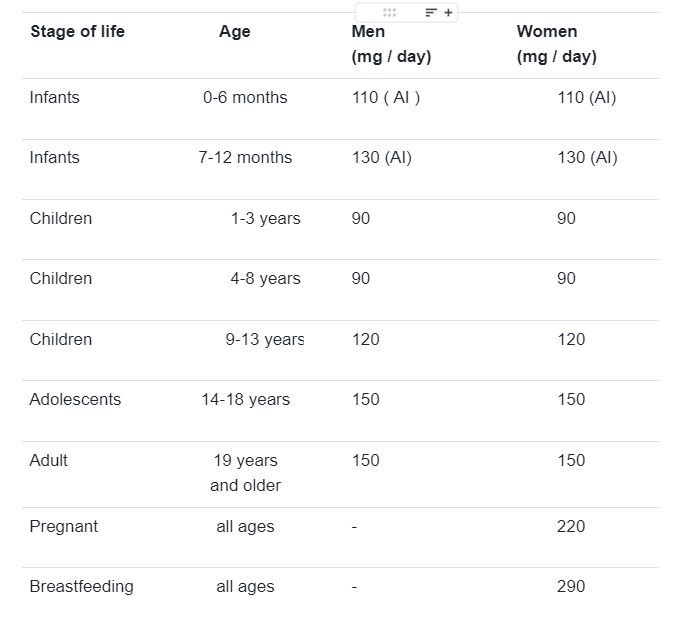This screenshot has width=686, height=631.
Task: Click the 'Pregnant' row label
Action: (64, 527)
